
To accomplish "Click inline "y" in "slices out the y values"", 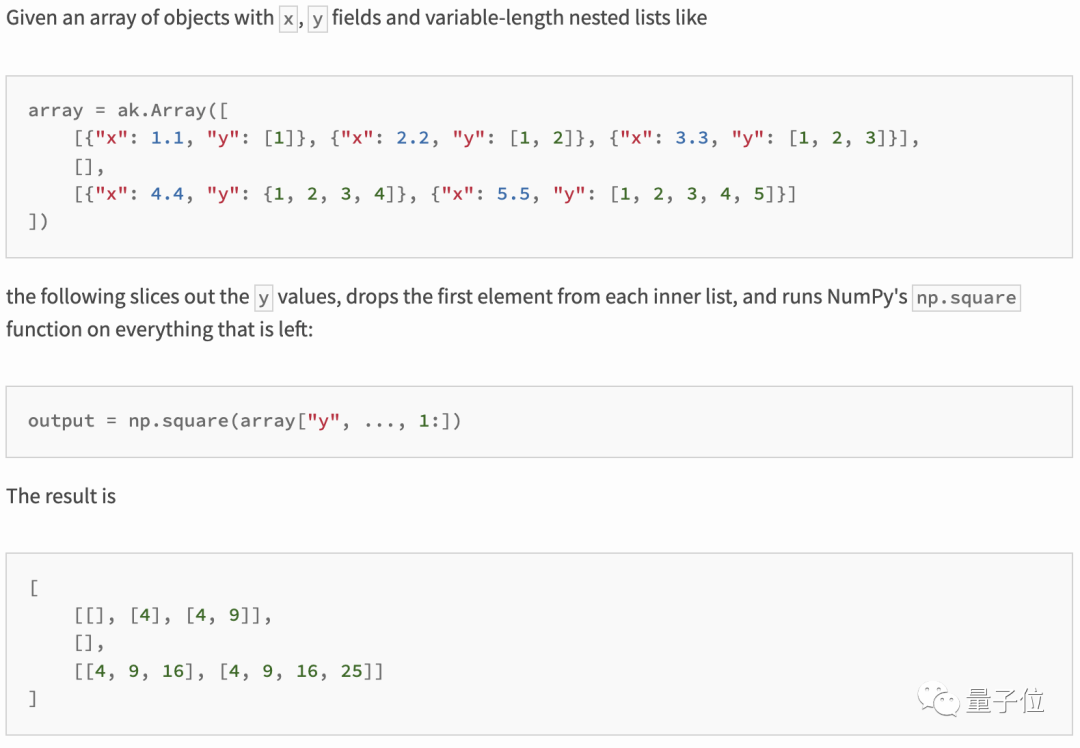I will point(264,298).
